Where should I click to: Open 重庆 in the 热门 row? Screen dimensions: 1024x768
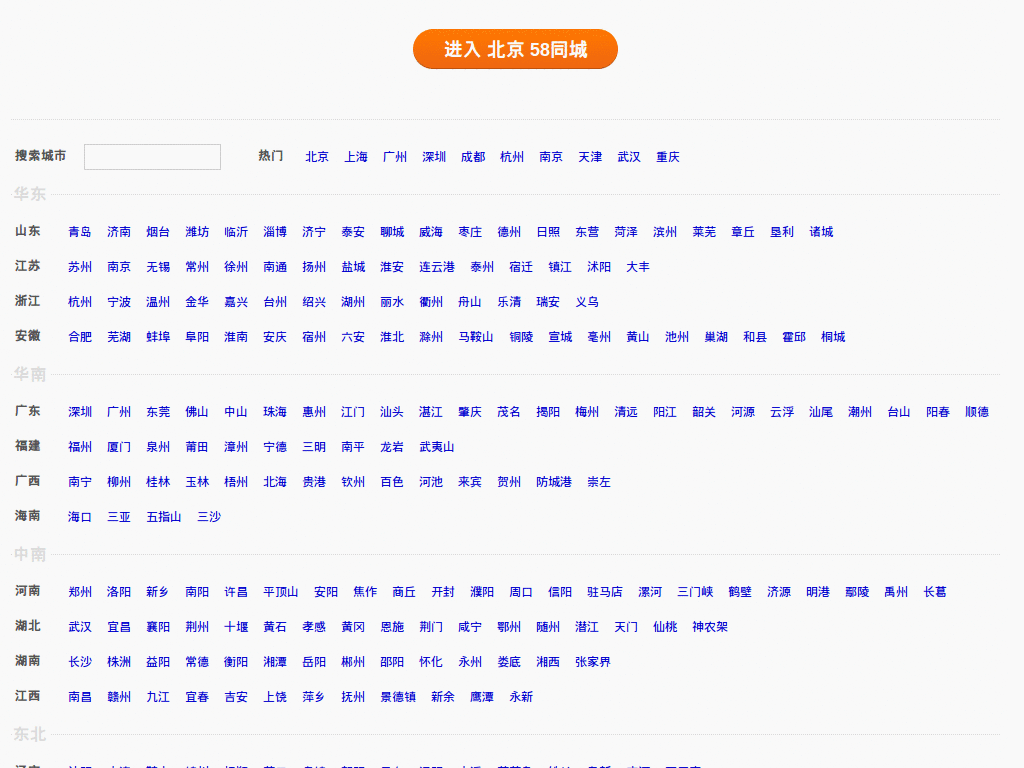pyautogui.click(x=667, y=157)
